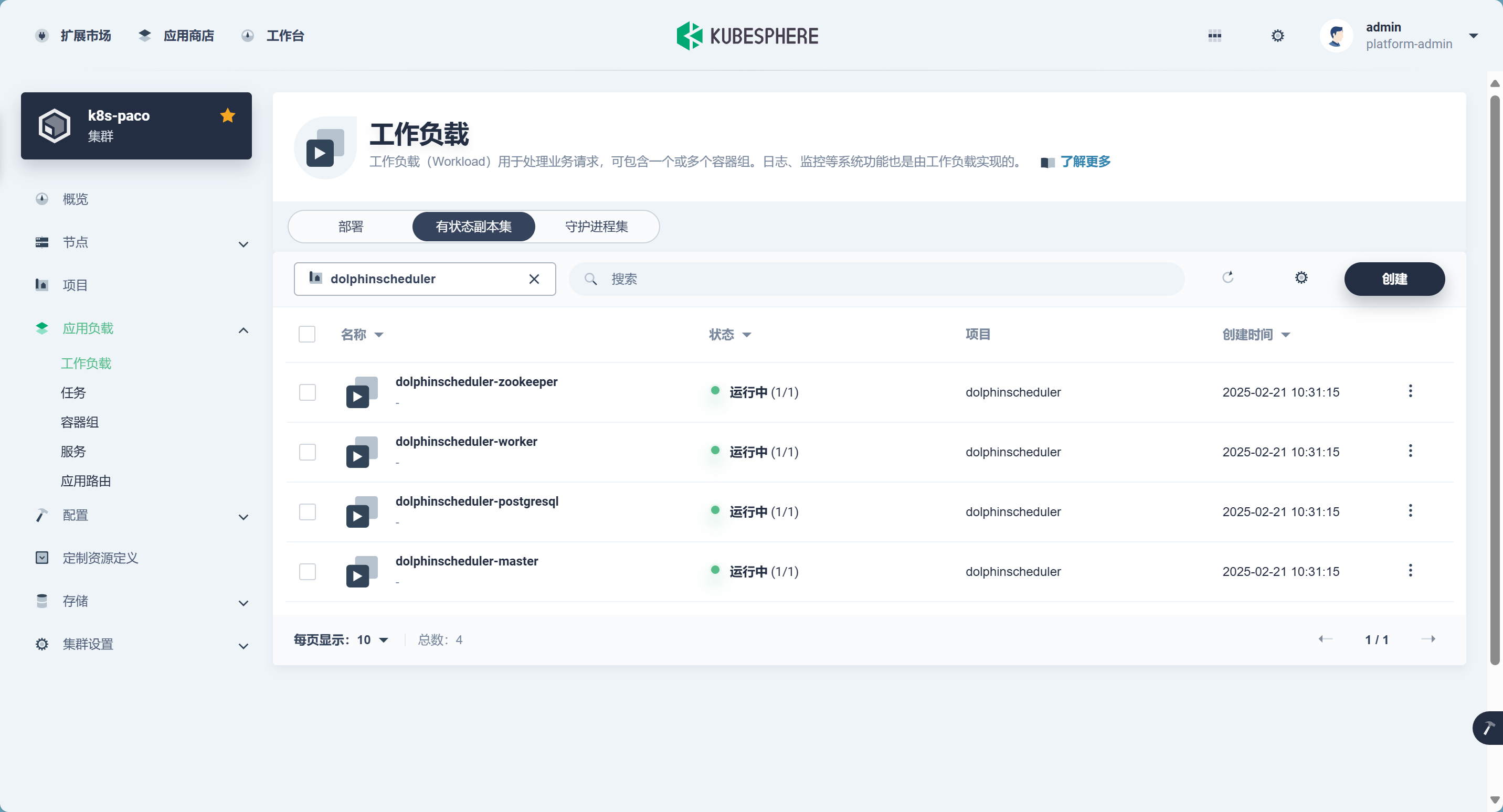Open the admin user account dropdown
This screenshot has height=812, width=1503.
pos(1473,36)
